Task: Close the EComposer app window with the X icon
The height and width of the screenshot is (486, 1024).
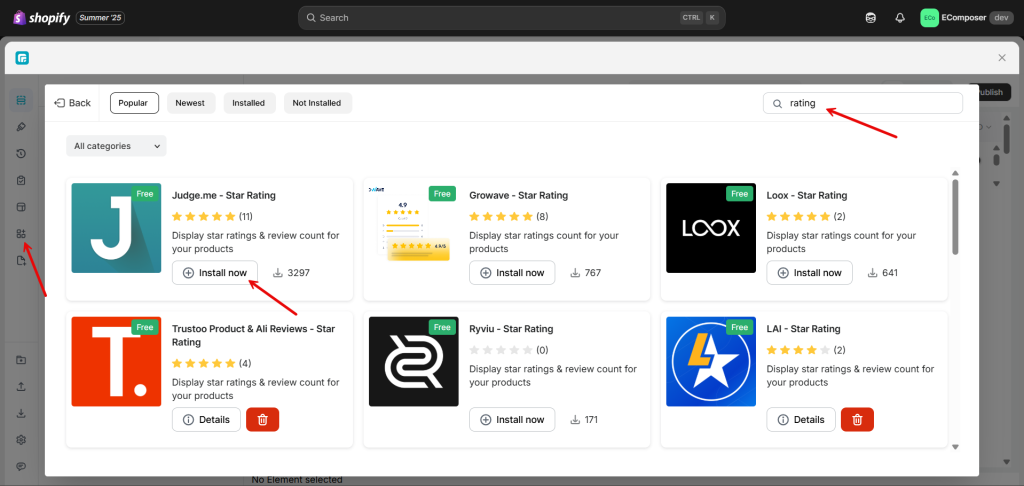Action: point(1002,58)
